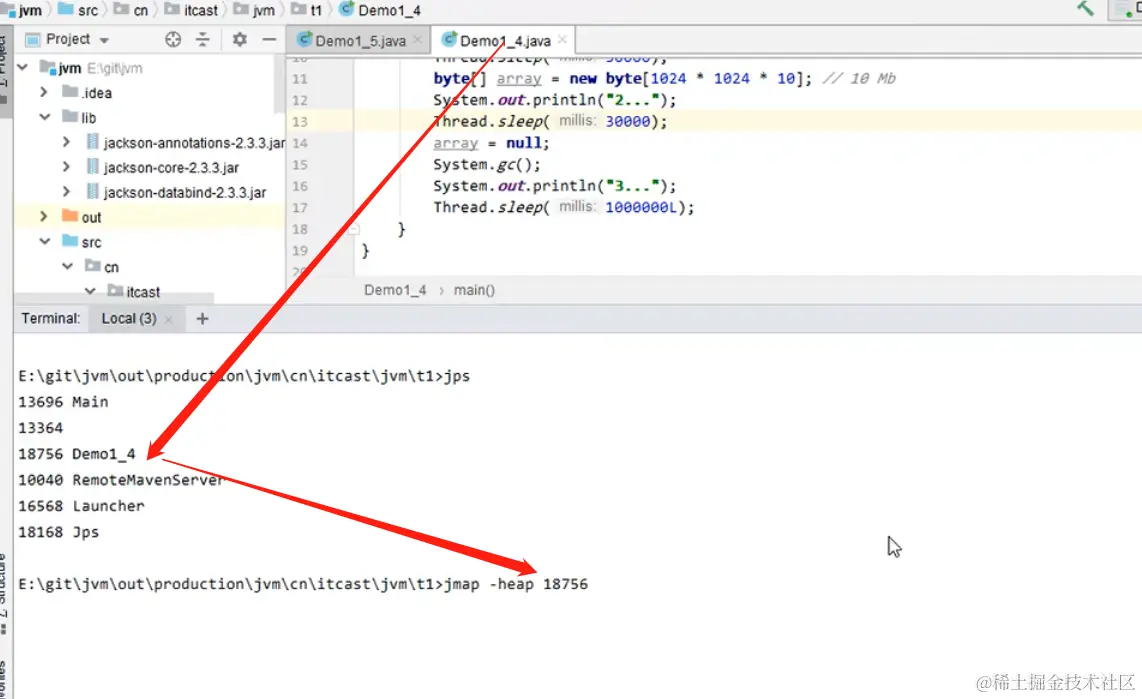This screenshot has height=699, width=1142.
Task: Click line number 15 in gutter
Action: click(300, 165)
